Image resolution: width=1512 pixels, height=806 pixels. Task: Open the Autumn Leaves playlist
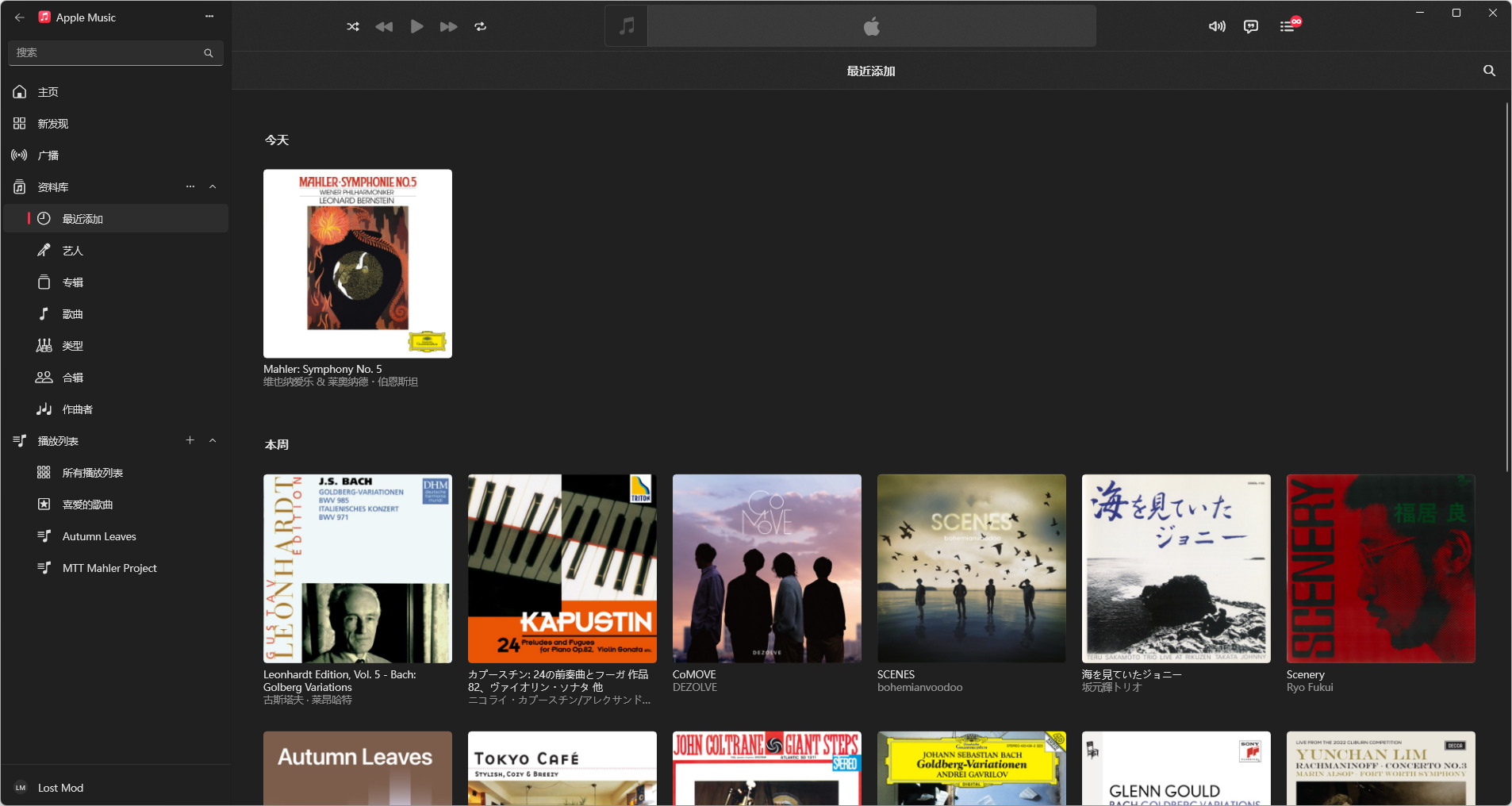click(99, 536)
